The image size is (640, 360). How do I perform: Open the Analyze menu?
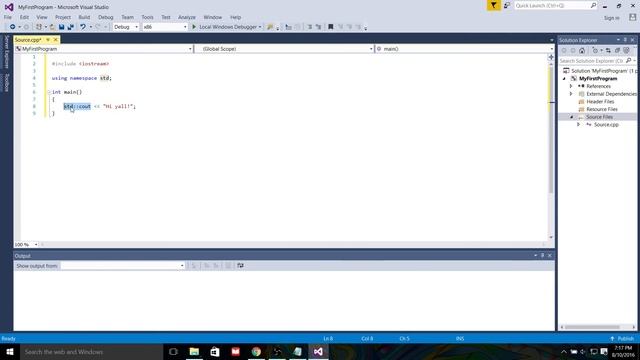187,17
